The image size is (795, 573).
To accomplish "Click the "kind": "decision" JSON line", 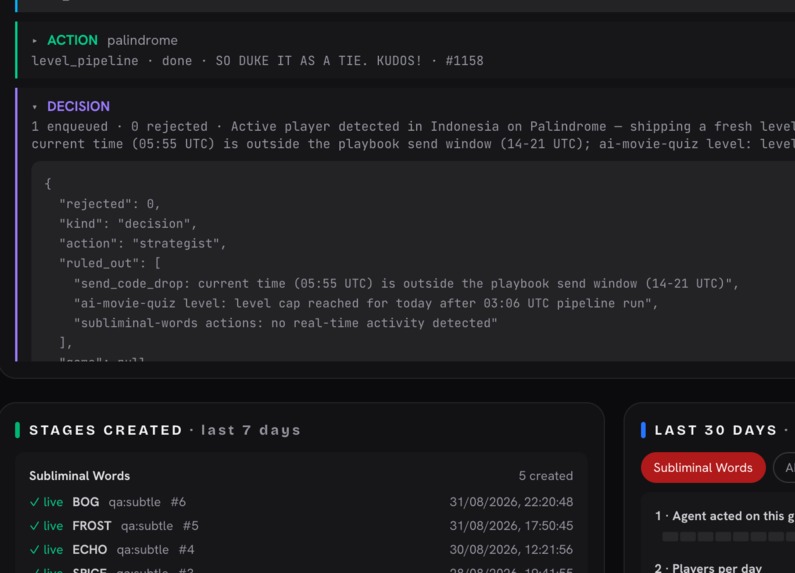I will (128, 224).
